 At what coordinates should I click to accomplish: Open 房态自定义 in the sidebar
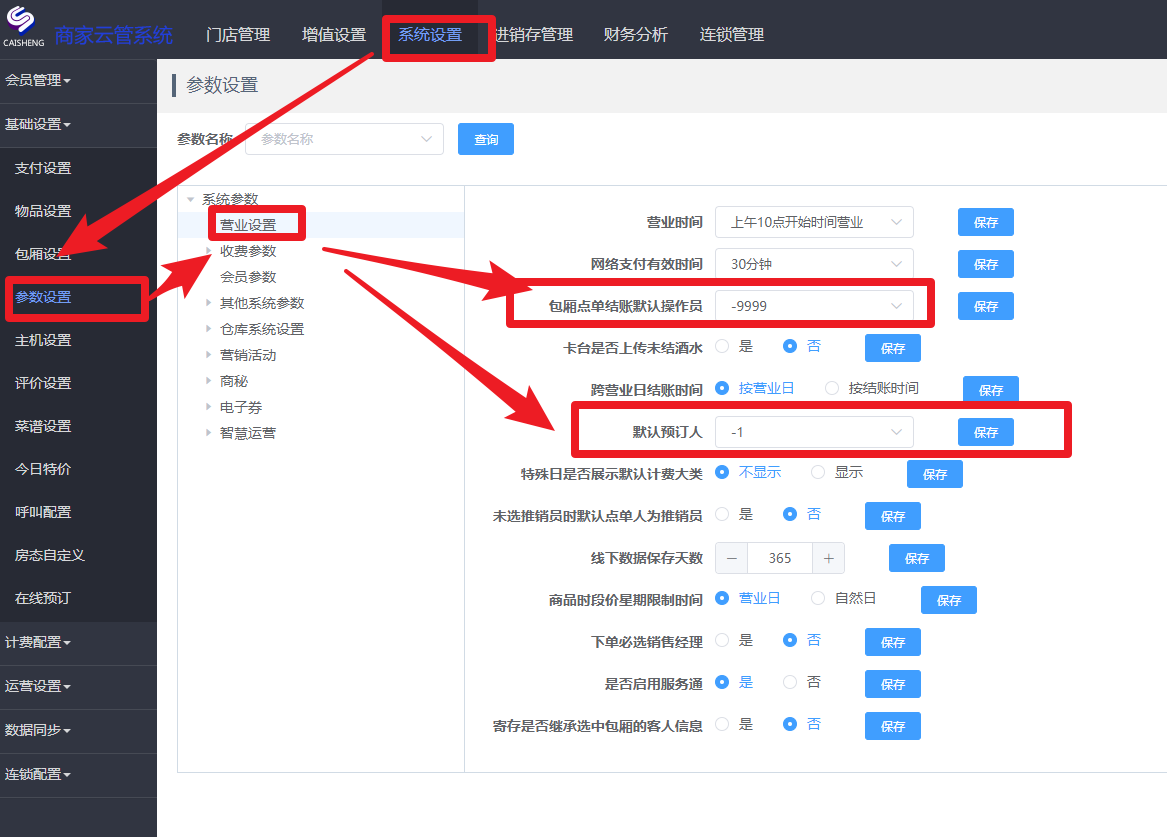tap(50, 555)
